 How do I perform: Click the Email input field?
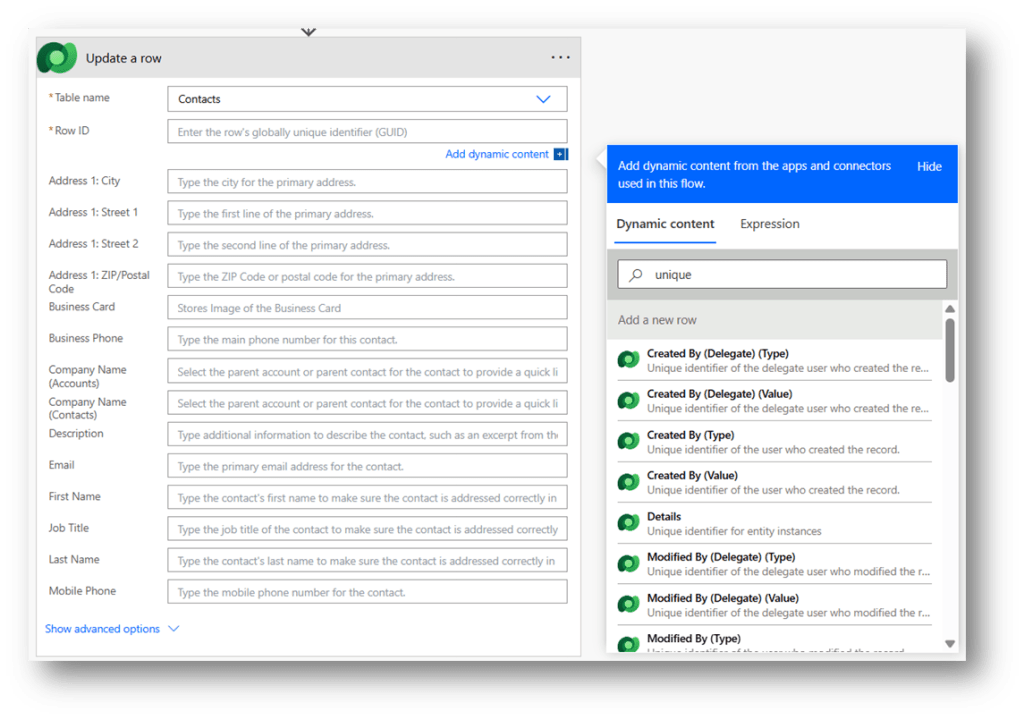pyautogui.click(x=367, y=466)
